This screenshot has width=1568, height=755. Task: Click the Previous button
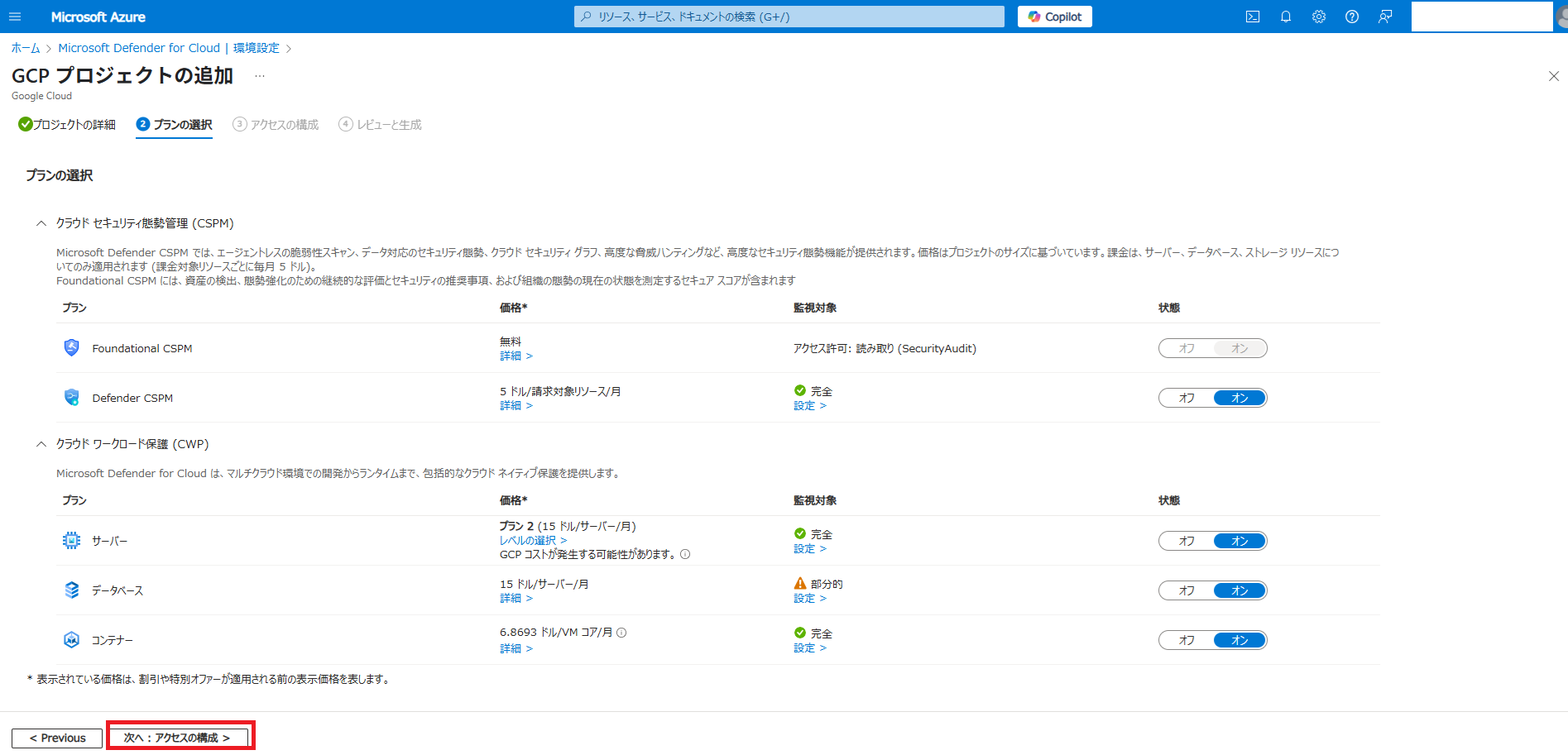coord(57,738)
